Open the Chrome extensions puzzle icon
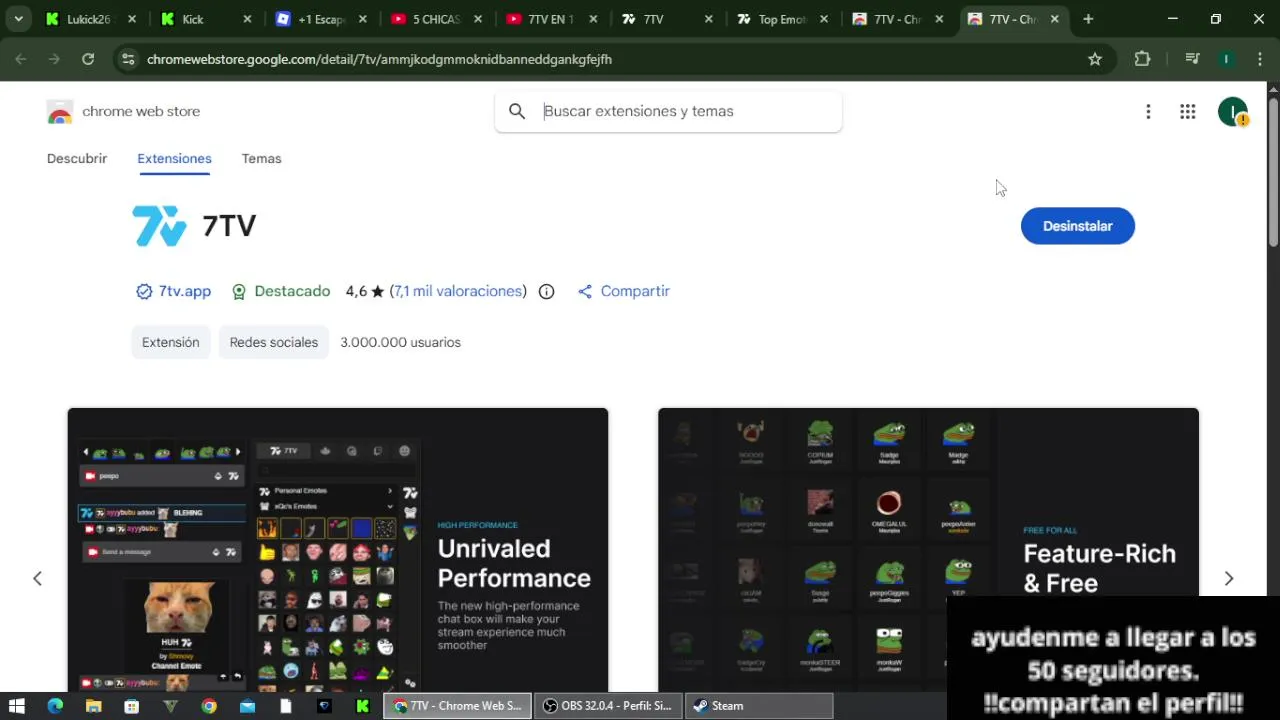The width and height of the screenshot is (1280, 720). 1142,59
